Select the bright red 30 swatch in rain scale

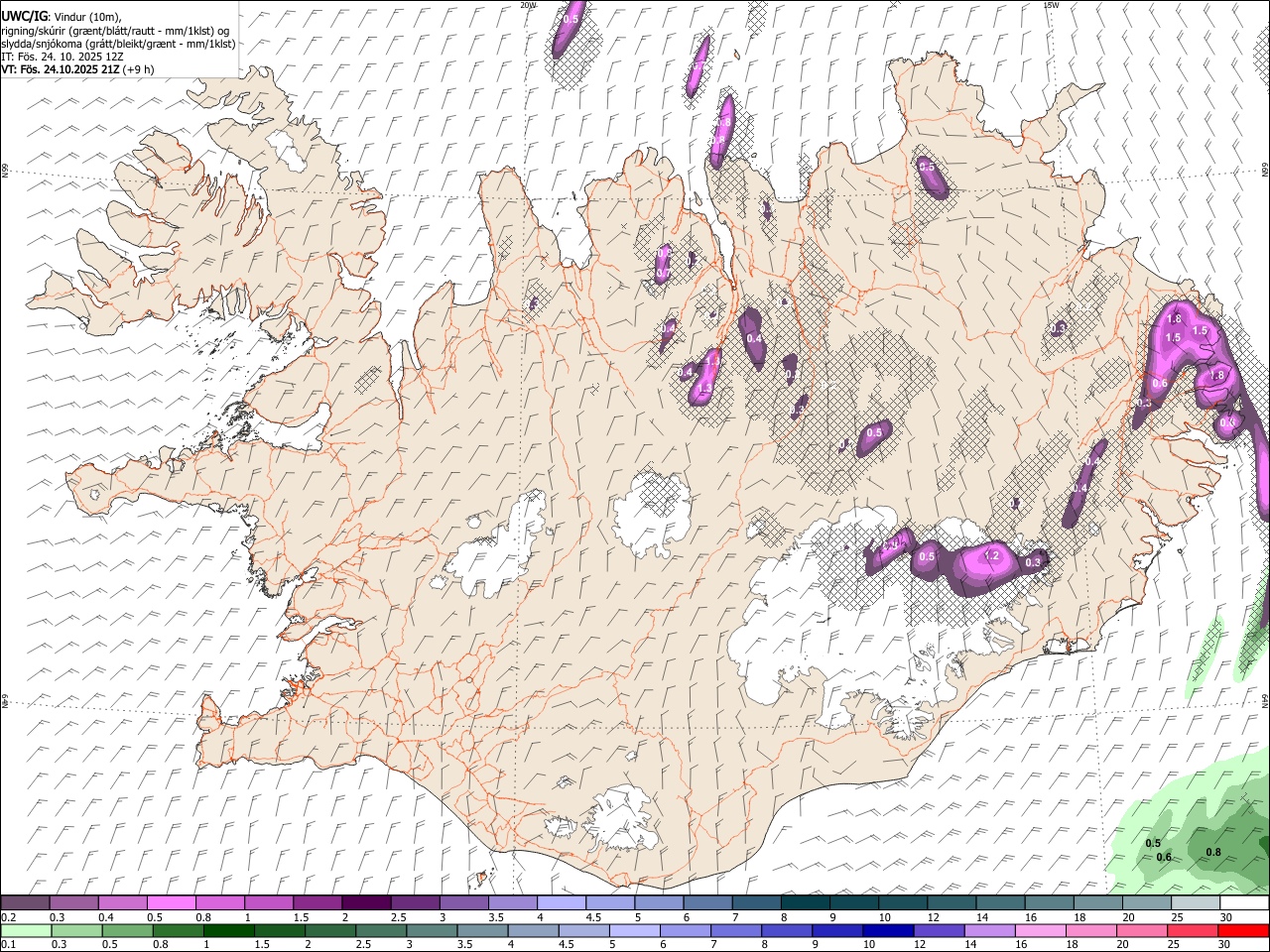point(1244,930)
